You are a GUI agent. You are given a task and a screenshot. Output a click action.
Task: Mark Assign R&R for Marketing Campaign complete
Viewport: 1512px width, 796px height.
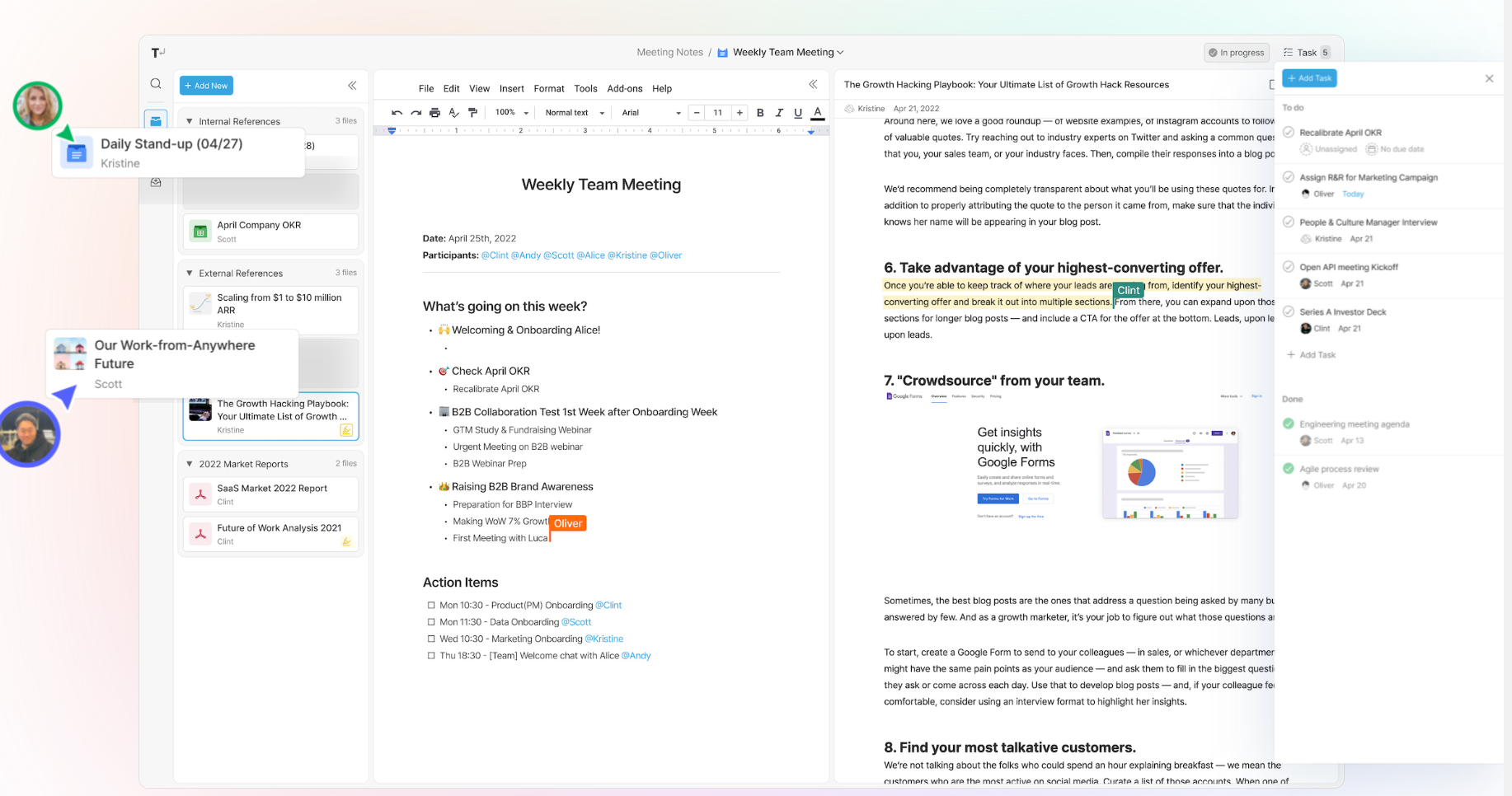[x=1289, y=176]
